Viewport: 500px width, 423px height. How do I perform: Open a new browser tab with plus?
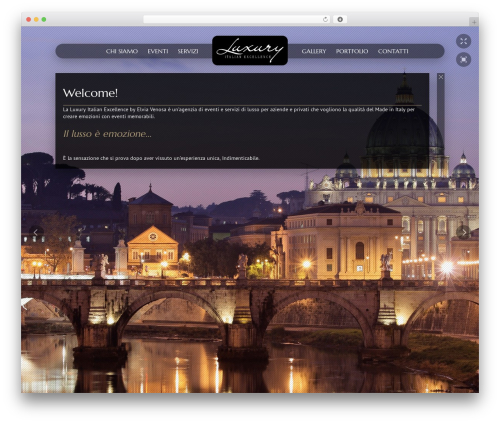pos(474,22)
